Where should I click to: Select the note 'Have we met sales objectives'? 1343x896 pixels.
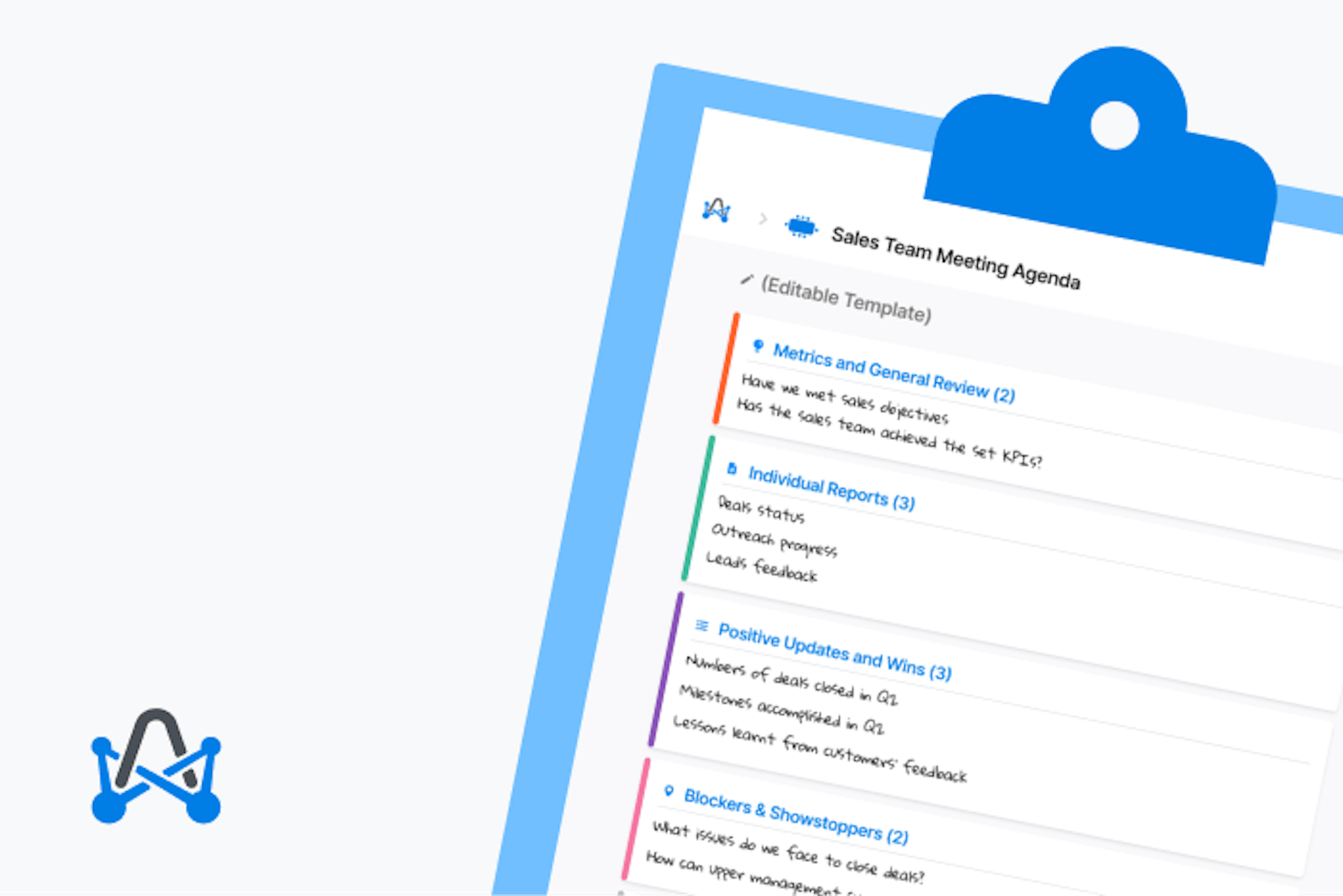(844, 399)
